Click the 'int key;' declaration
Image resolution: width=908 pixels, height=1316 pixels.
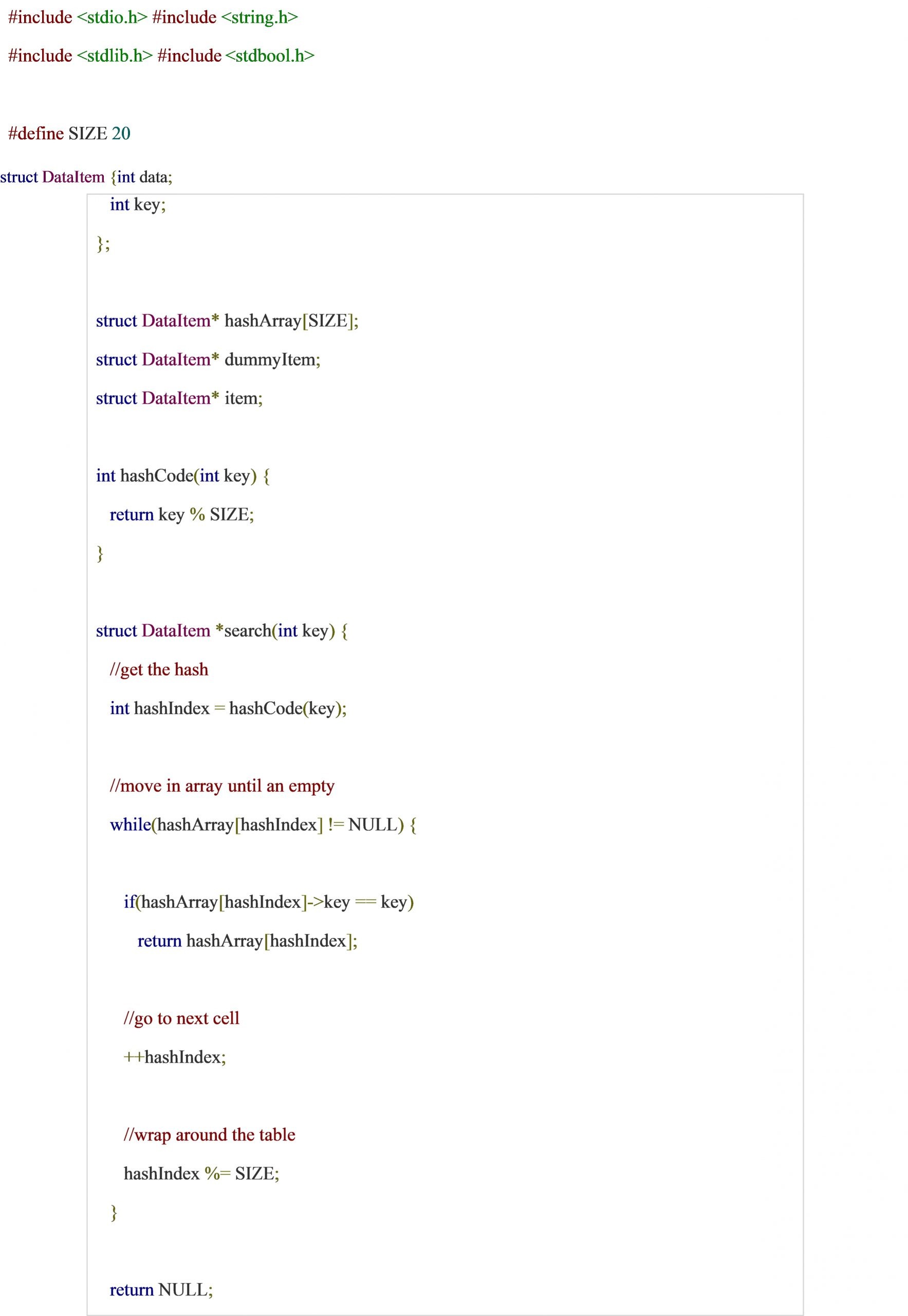point(138,205)
